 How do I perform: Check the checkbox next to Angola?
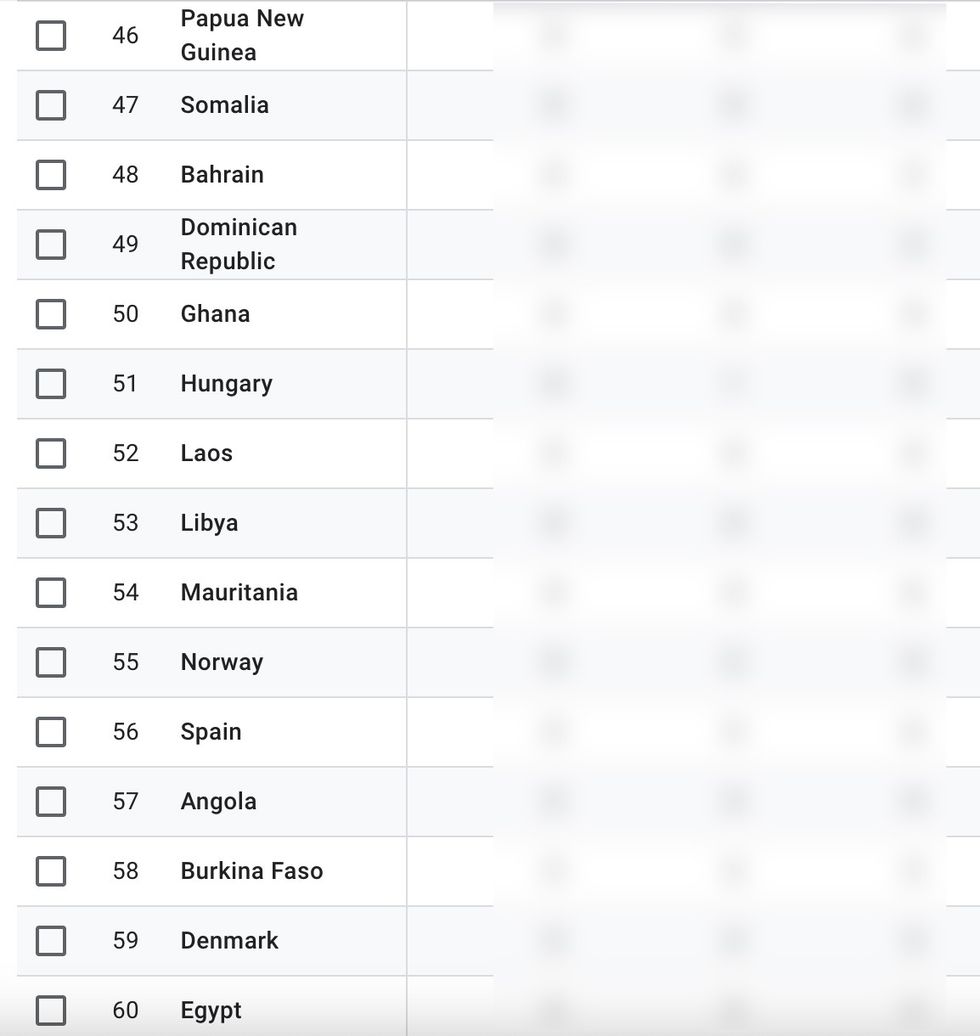click(x=51, y=802)
